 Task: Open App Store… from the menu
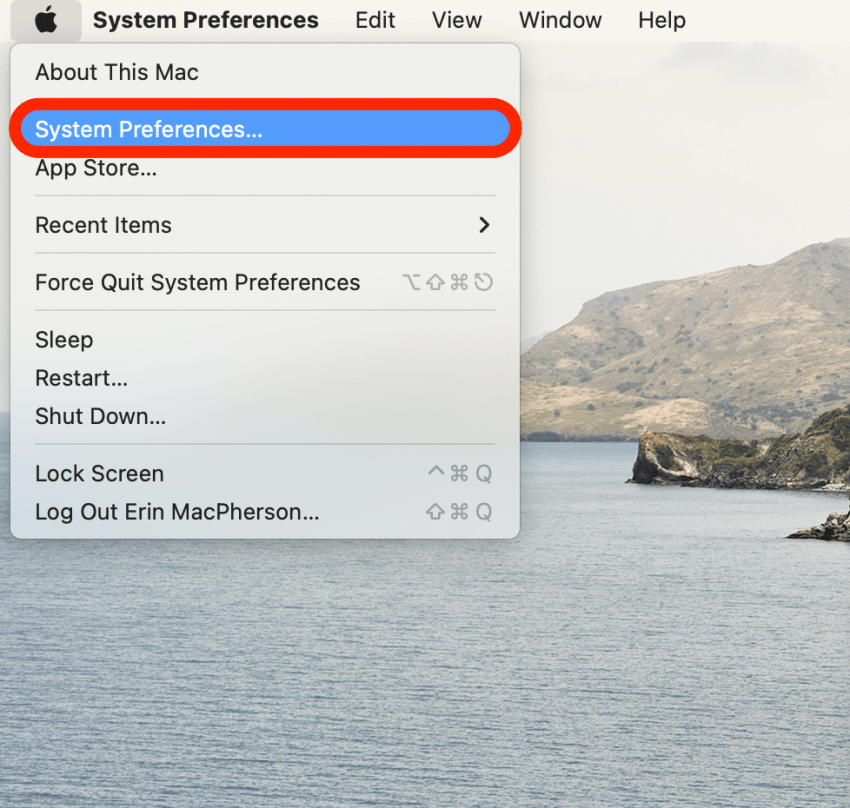[265, 168]
